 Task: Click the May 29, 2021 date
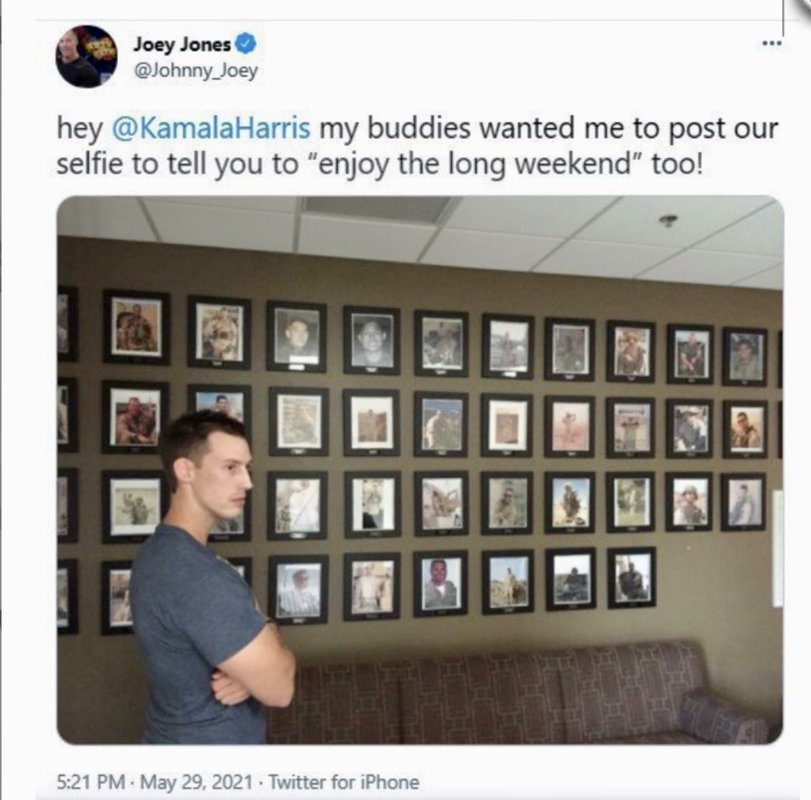pyautogui.click(x=196, y=781)
